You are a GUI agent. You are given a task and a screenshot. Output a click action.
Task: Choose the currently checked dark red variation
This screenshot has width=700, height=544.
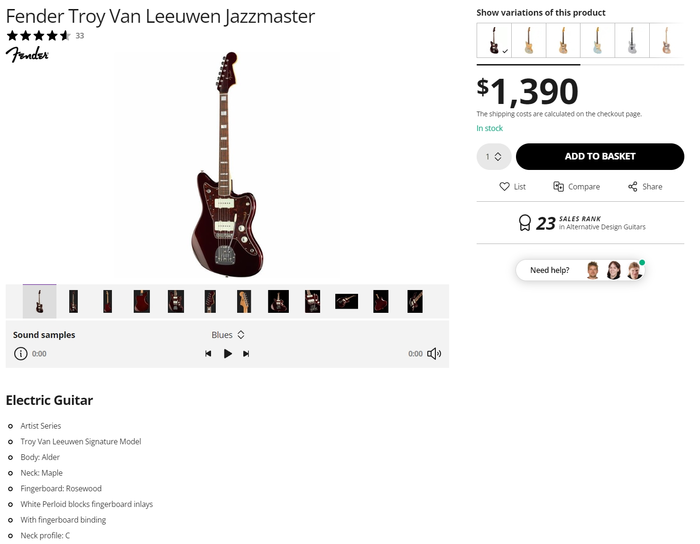click(494, 41)
